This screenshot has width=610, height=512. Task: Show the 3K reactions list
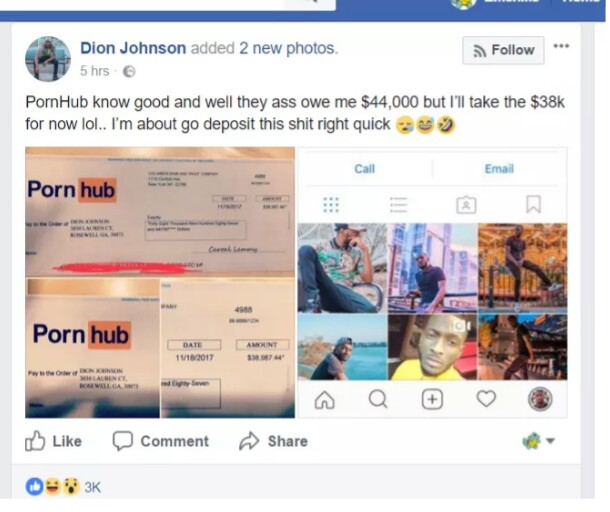93,487
